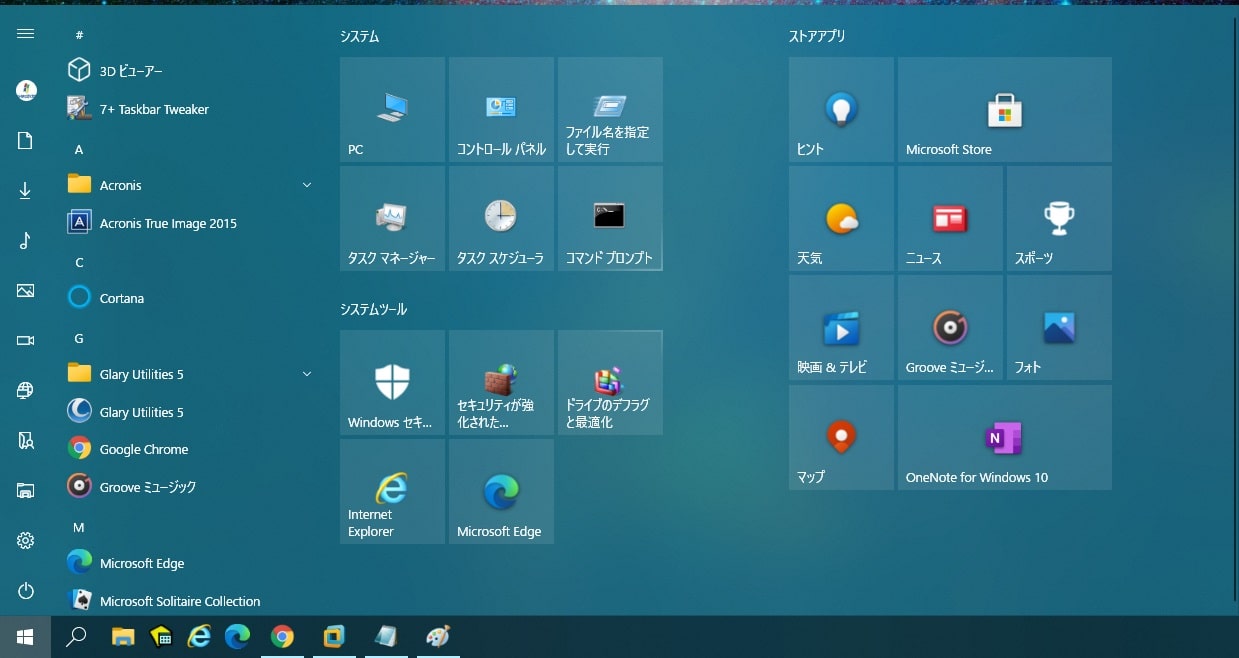Screen dimensions: 1239x658
Task: Open the タスク マネージャー tile
Action: (x=392, y=218)
